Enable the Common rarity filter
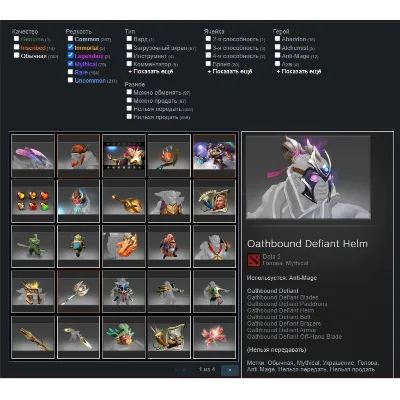400x400 pixels. (x=70, y=39)
